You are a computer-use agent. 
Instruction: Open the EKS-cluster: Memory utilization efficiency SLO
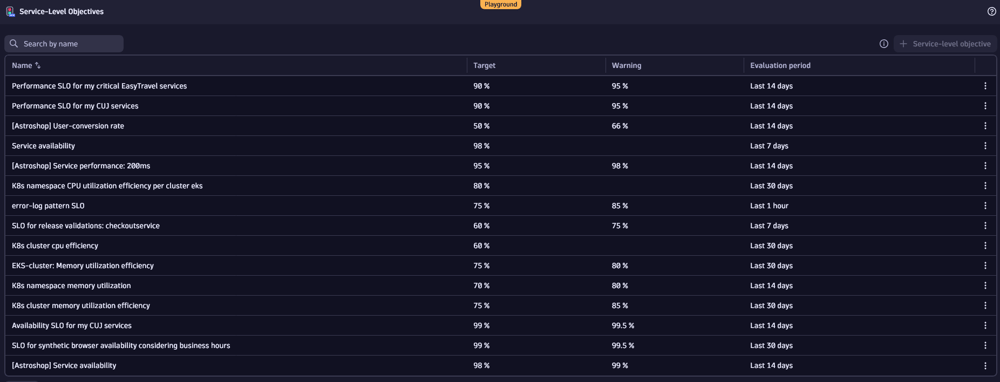[x=83, y=266]
